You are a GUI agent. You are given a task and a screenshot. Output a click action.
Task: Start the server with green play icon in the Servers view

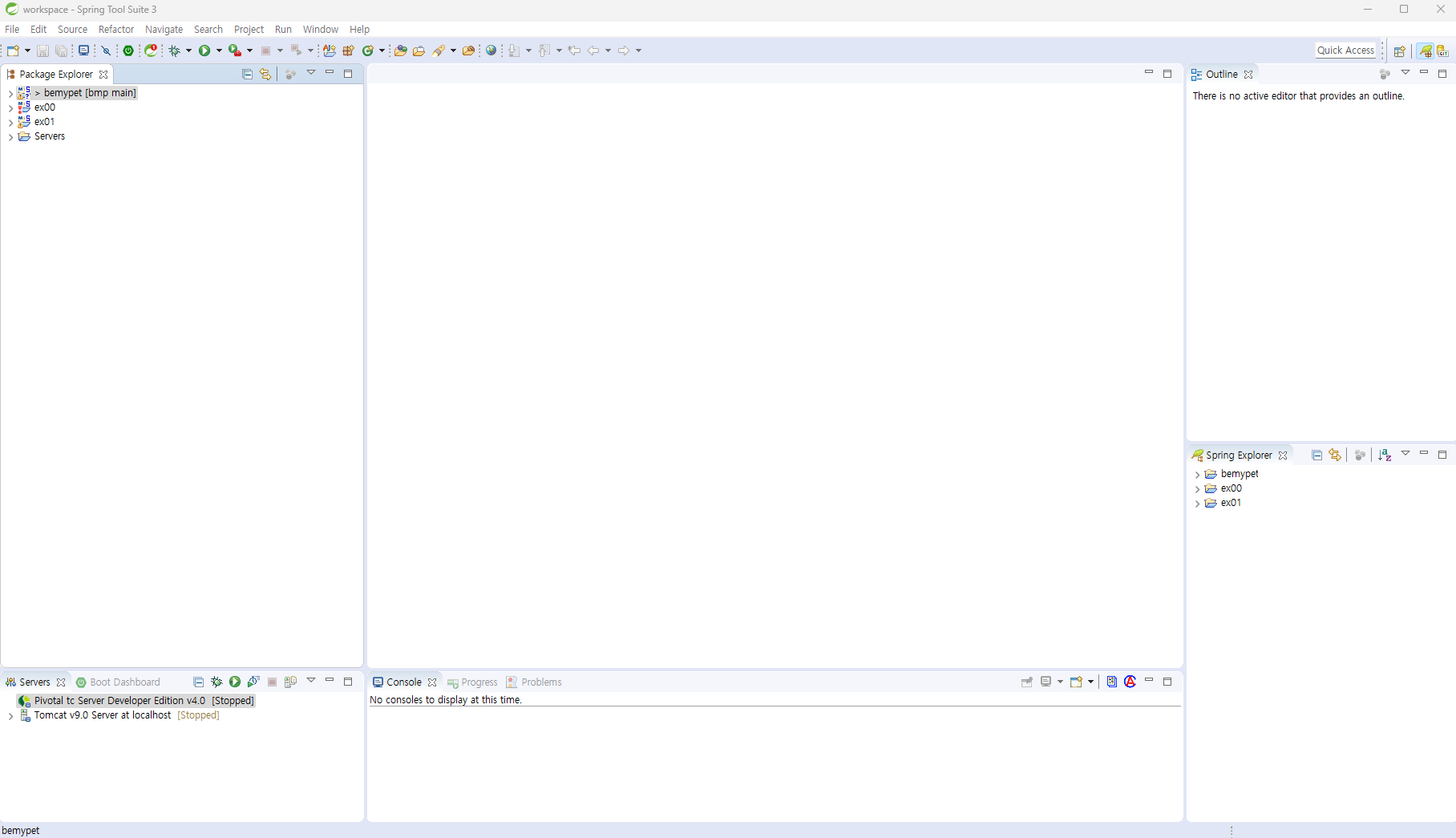click(x=235, y=682)
